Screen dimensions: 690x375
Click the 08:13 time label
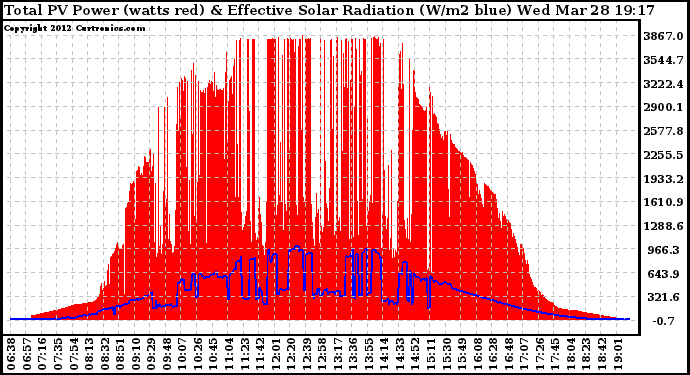pos(89,353)
